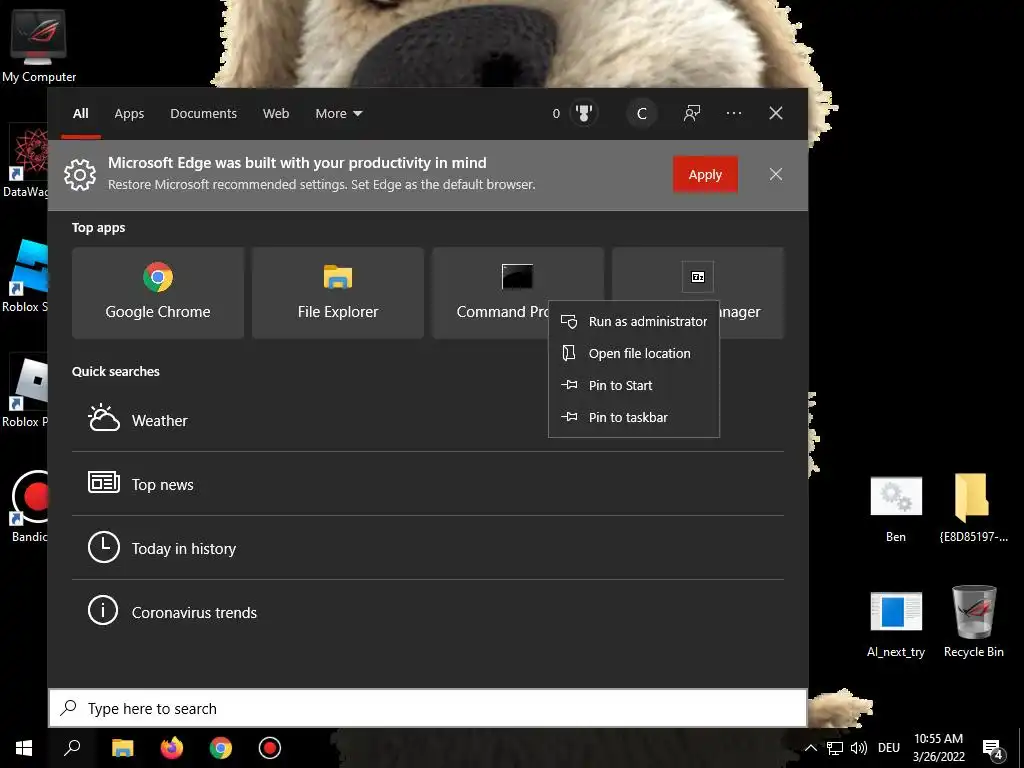1024x768 pixels.
Task: Open Today in history quick search
Action: pos(428,548)
